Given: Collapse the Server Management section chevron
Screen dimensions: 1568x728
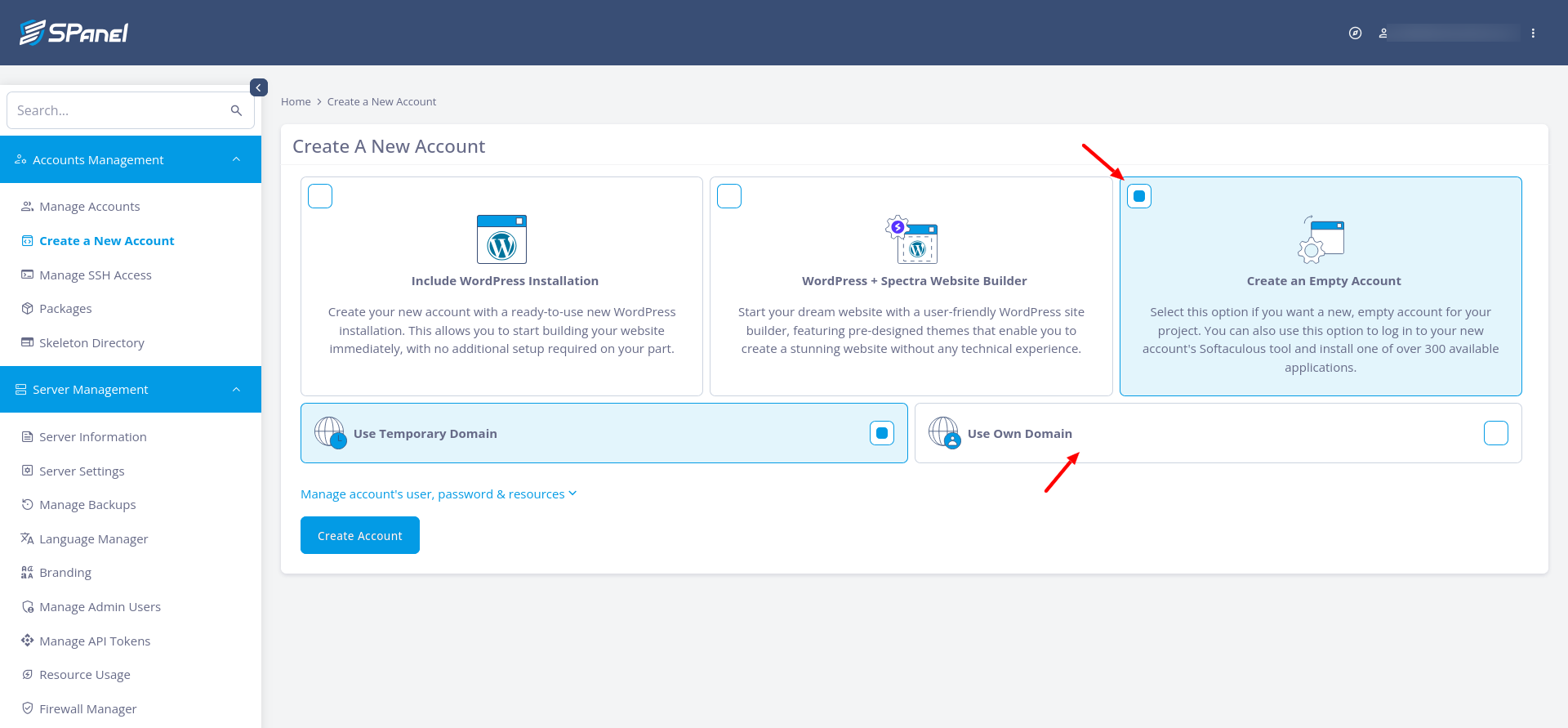Looking at the screenshot, I should [236, 389].
